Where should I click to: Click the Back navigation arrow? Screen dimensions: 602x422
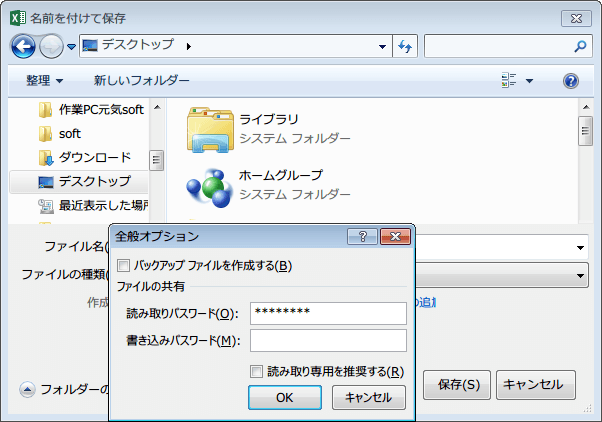click(23, 46)
